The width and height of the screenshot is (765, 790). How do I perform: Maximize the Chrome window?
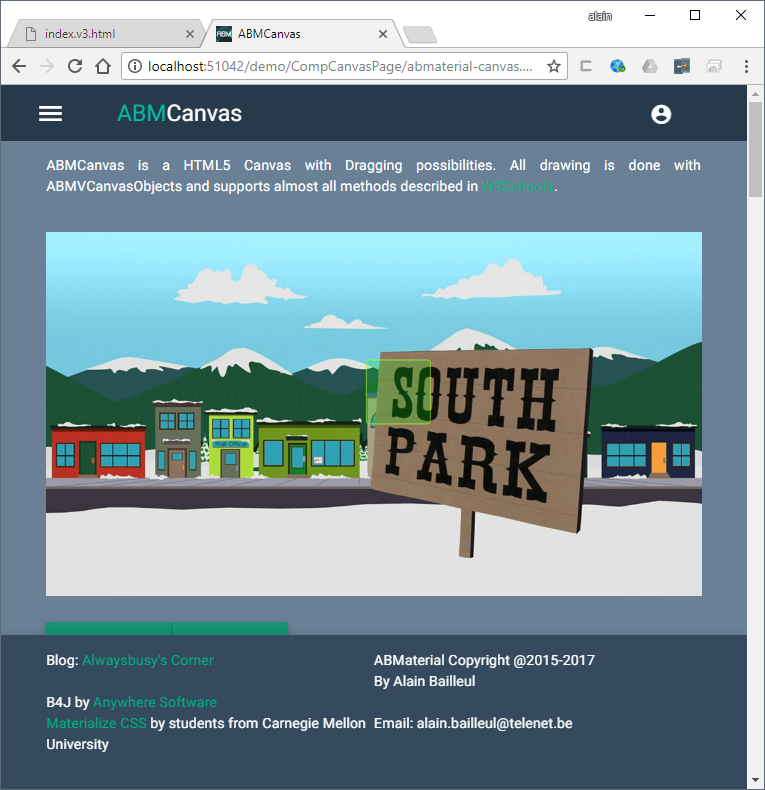tap(695, 15)
